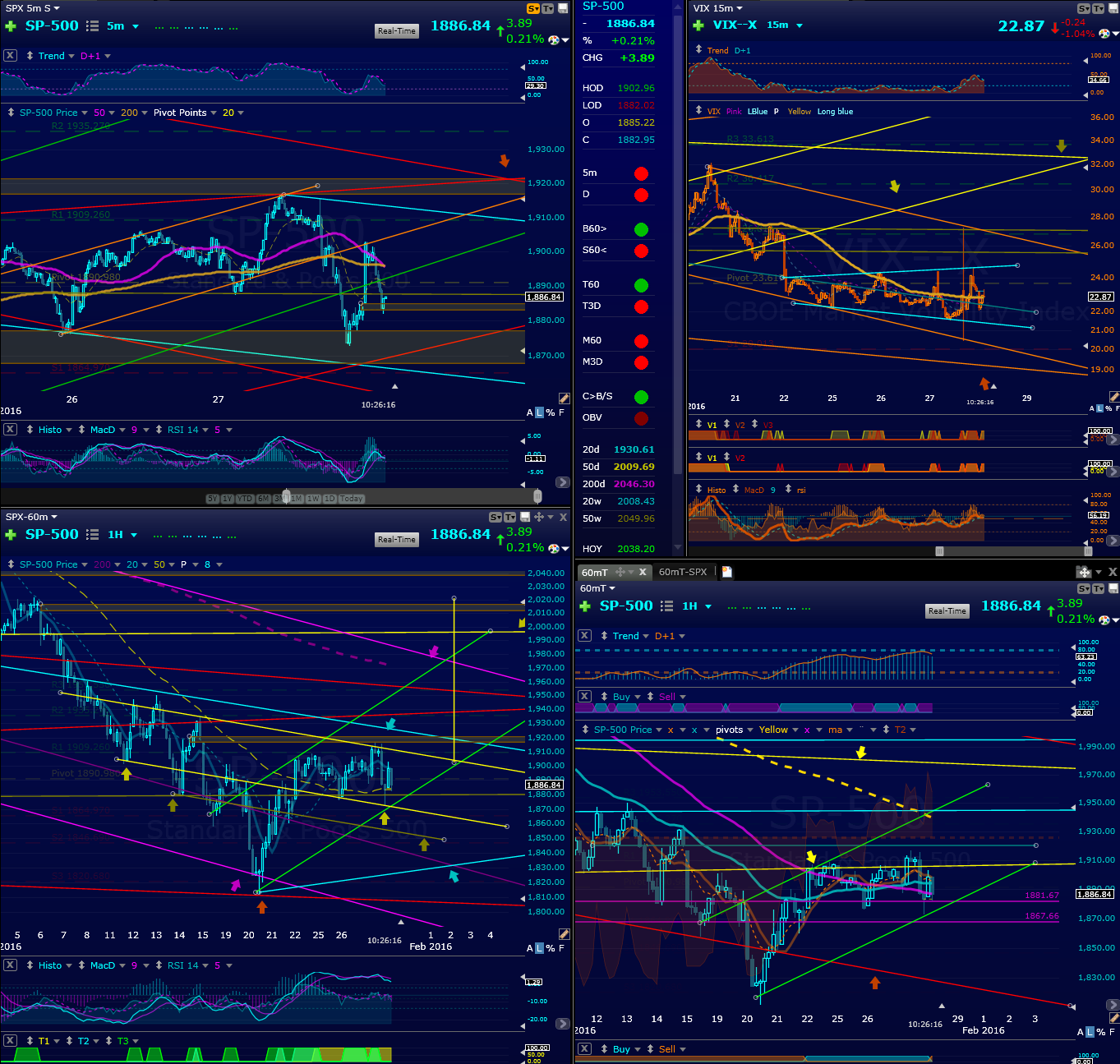Click the pencil drawing icon in SPX-60m chart
Image resolution: width=1120 pixels, height=1064 pixels.
tap(564, 933)
